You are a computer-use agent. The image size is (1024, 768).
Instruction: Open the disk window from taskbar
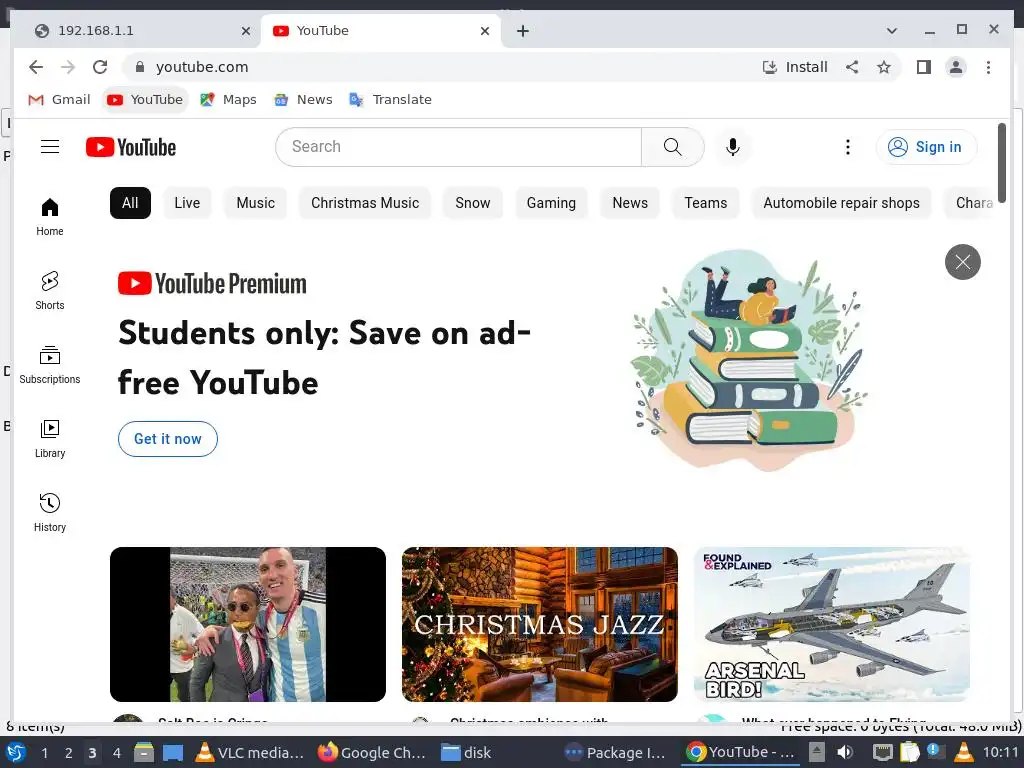466,753
